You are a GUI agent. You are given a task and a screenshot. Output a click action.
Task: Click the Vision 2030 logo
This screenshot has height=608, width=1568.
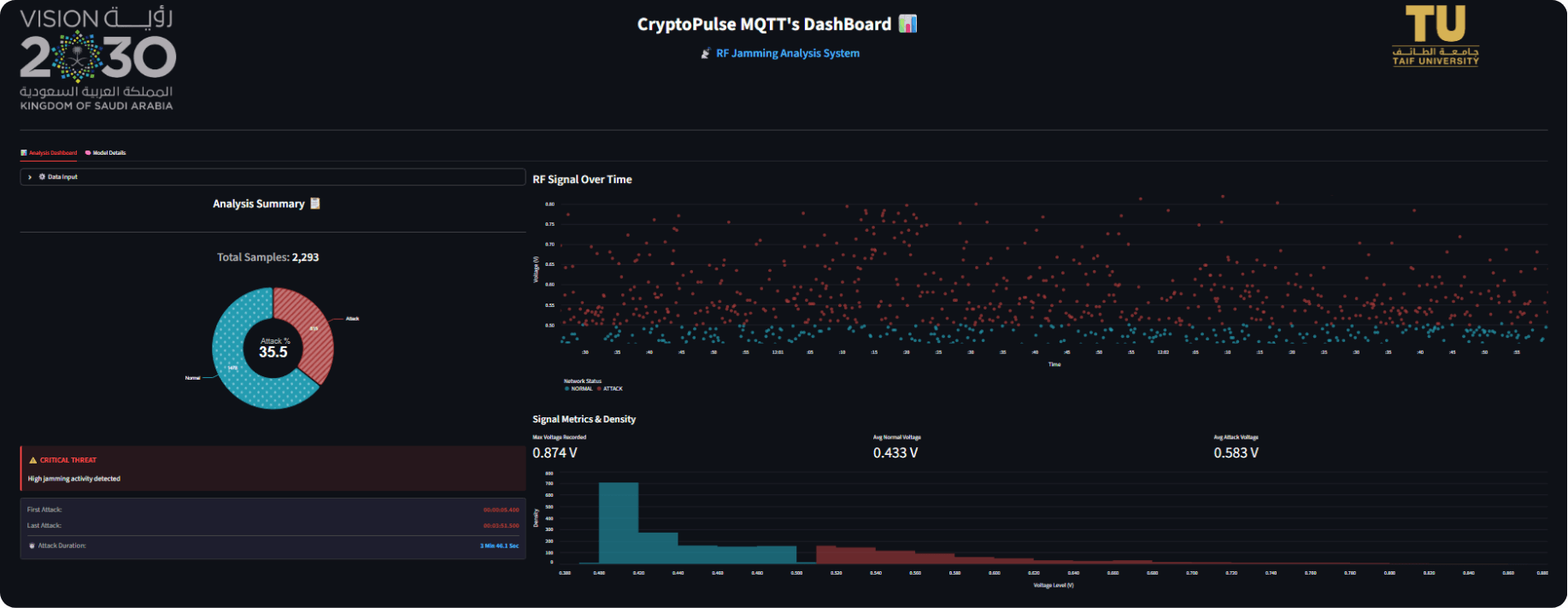[97, 60]
